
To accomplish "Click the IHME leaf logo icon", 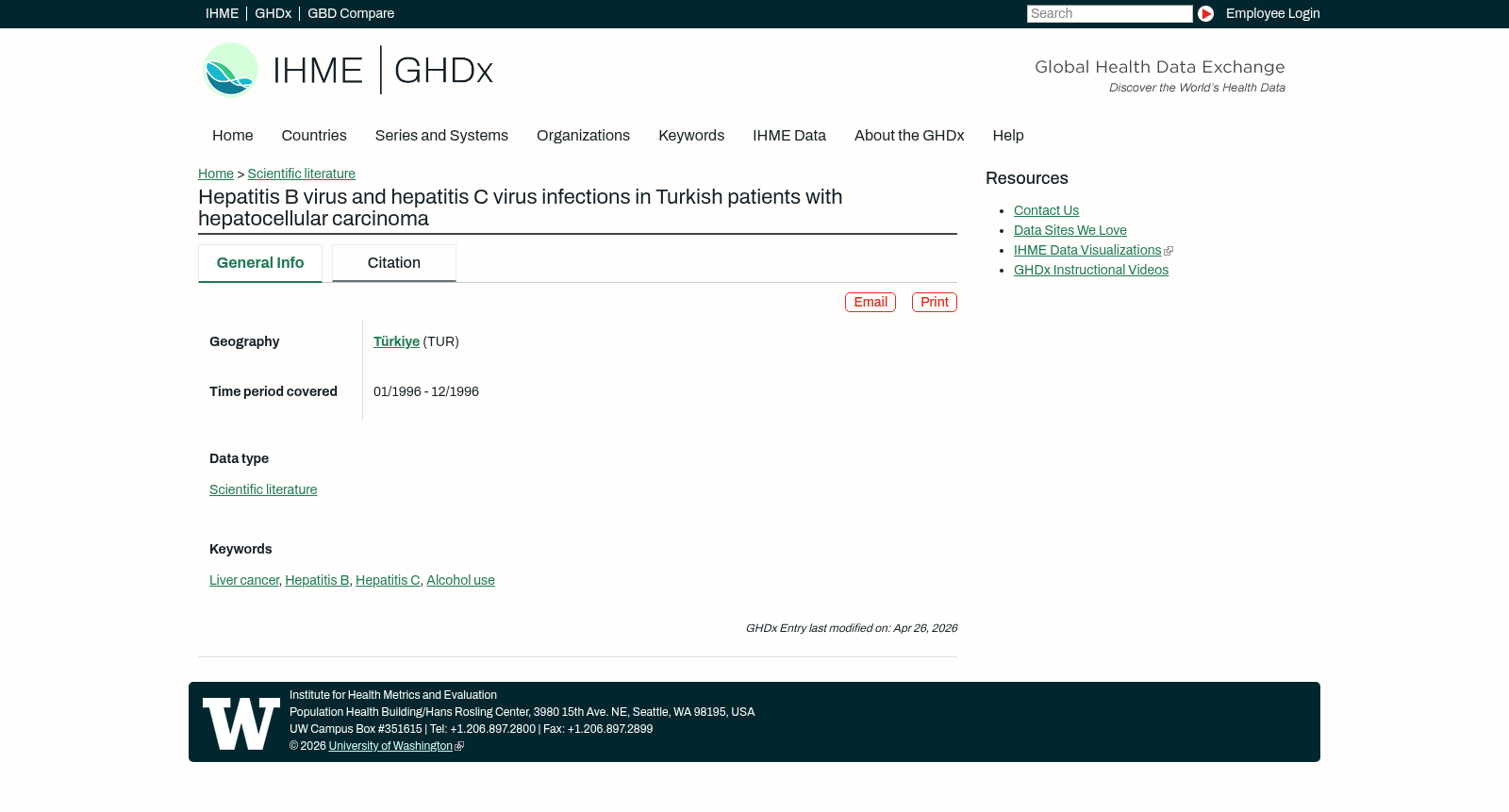I will 230,70.
